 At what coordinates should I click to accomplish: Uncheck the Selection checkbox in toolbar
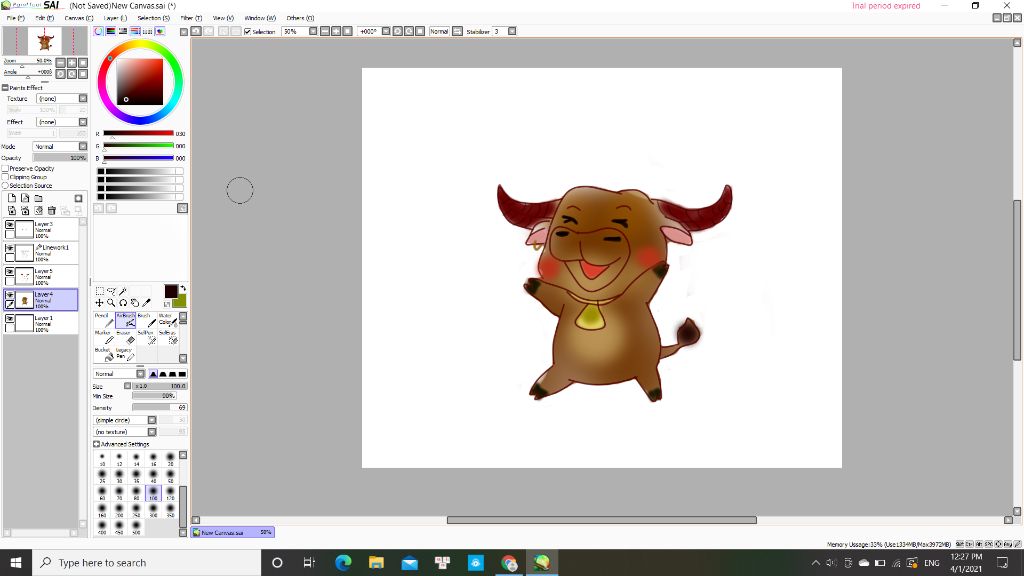(248, 31)
